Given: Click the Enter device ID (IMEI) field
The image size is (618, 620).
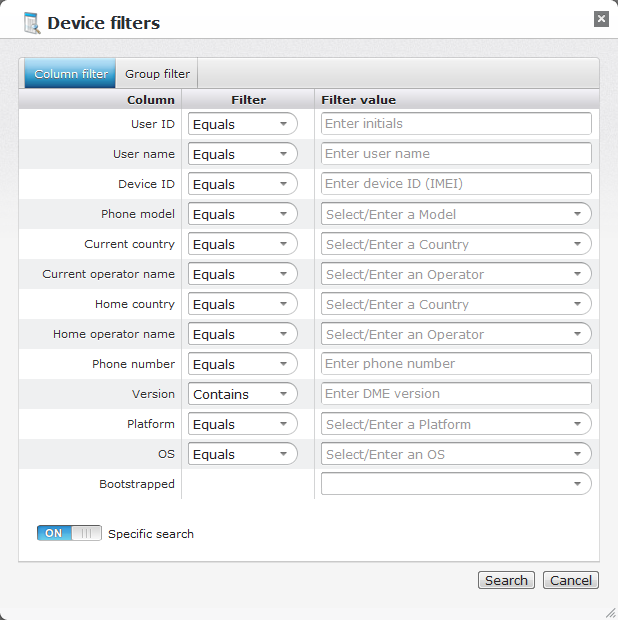Looking at the screenshot, I should [x=456, y=184].
